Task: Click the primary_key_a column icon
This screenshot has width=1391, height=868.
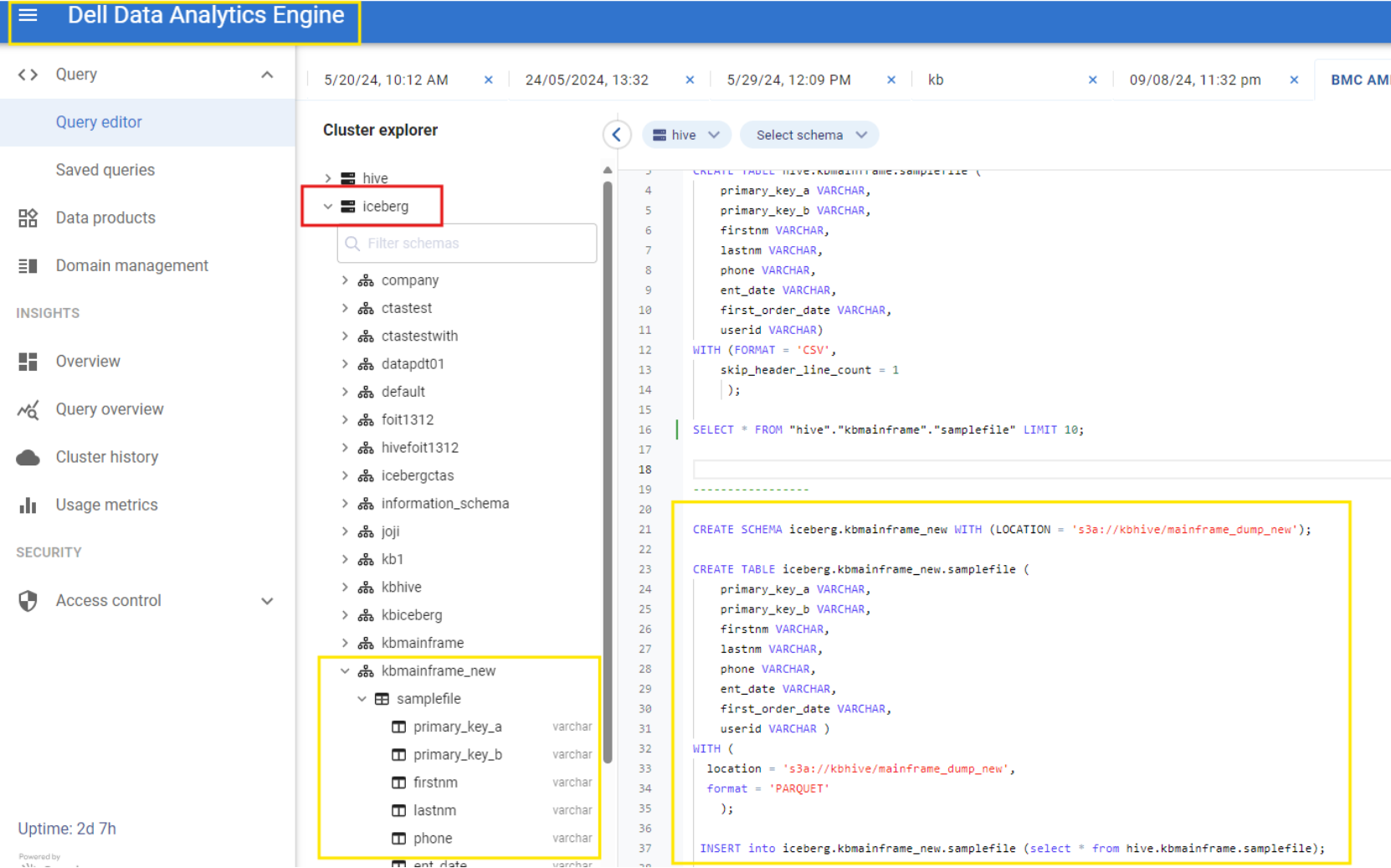Action: coord(399,727)
